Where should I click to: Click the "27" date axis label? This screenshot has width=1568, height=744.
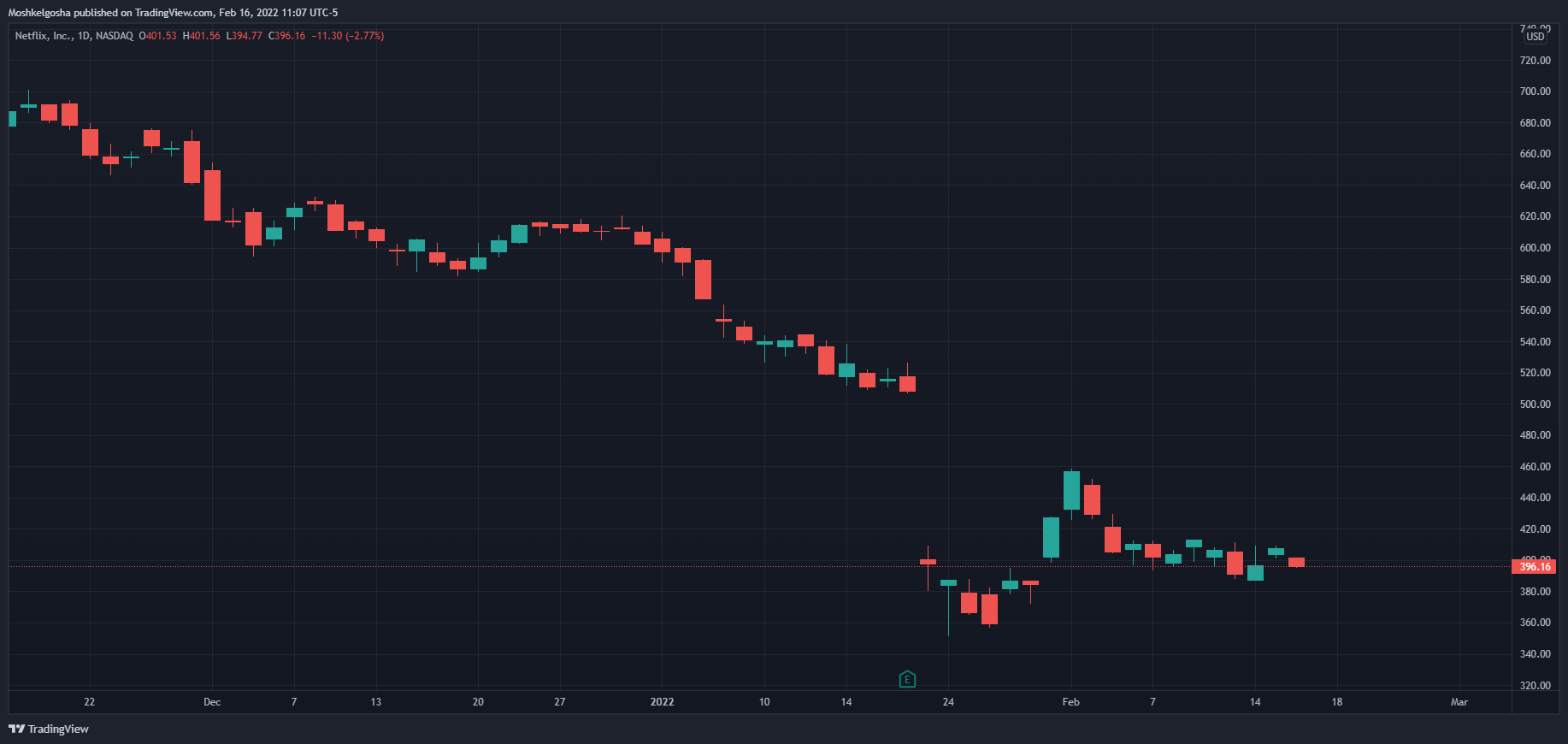(560, 702)
